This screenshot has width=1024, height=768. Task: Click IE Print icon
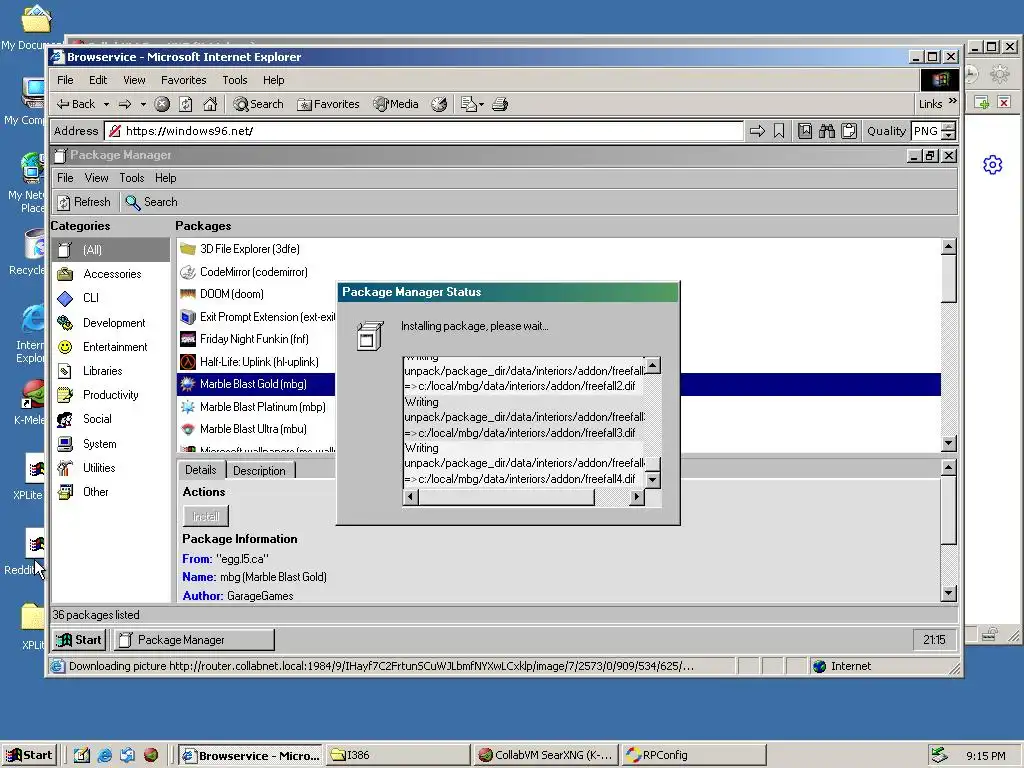click(x=500, y=104)
